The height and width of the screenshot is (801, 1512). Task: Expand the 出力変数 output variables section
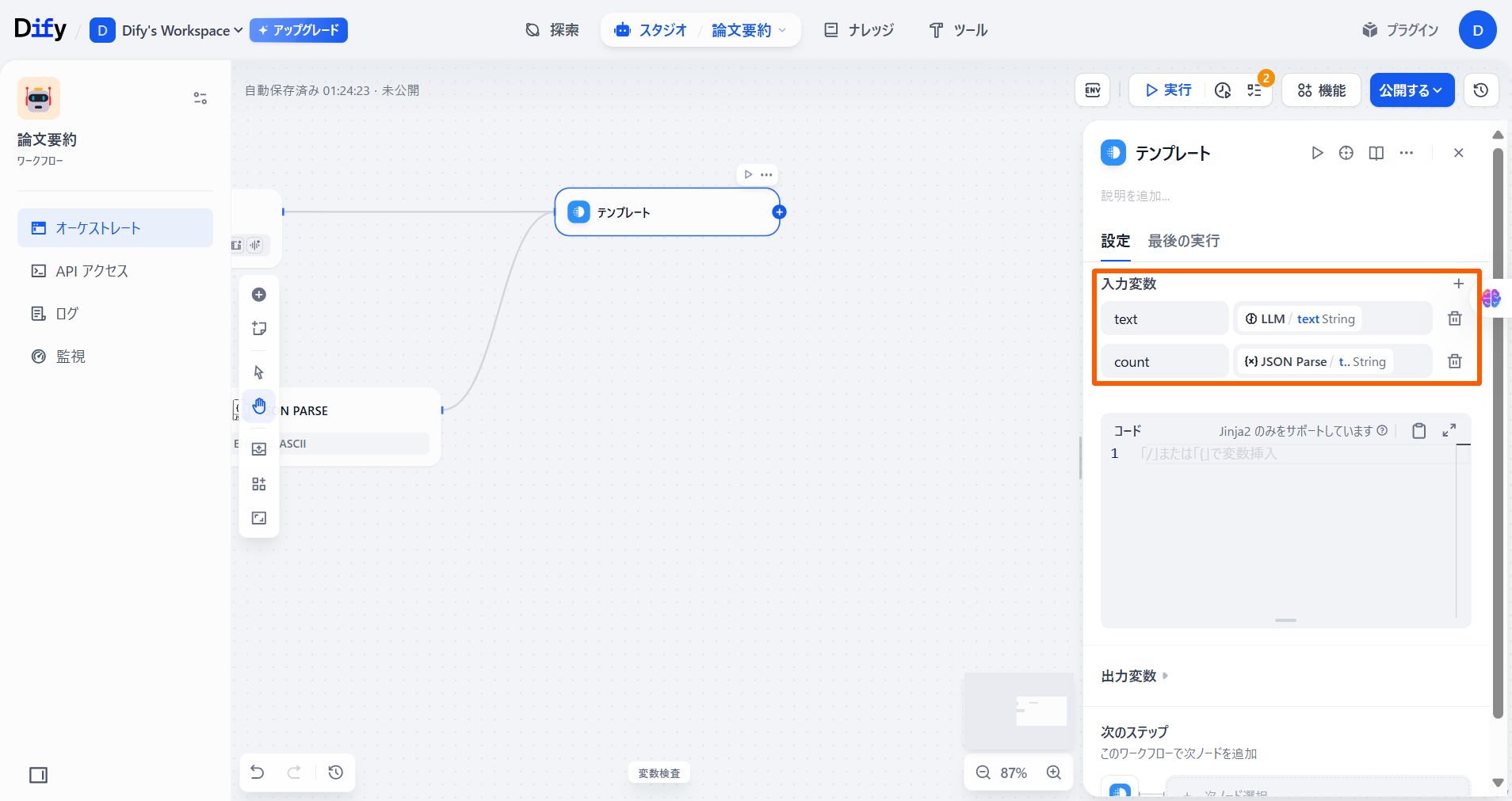click(x=1134, y=676)
